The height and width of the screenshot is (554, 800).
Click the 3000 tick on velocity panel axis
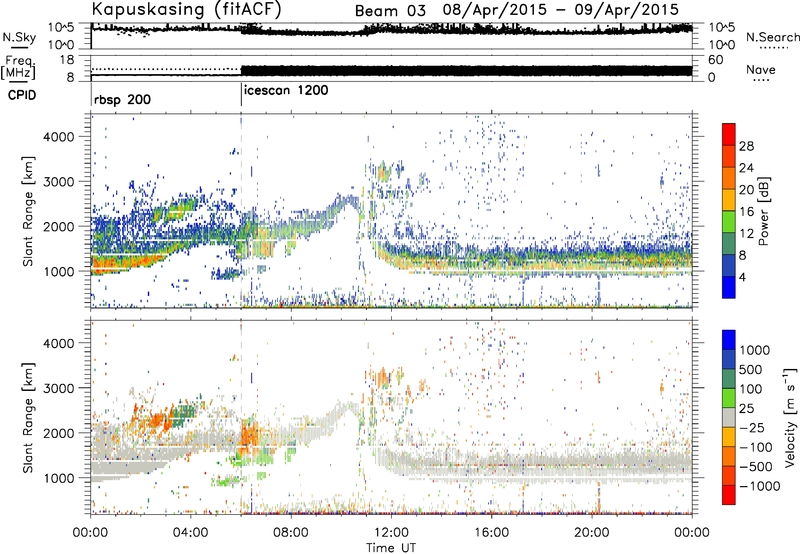click(x=60, y=388)
